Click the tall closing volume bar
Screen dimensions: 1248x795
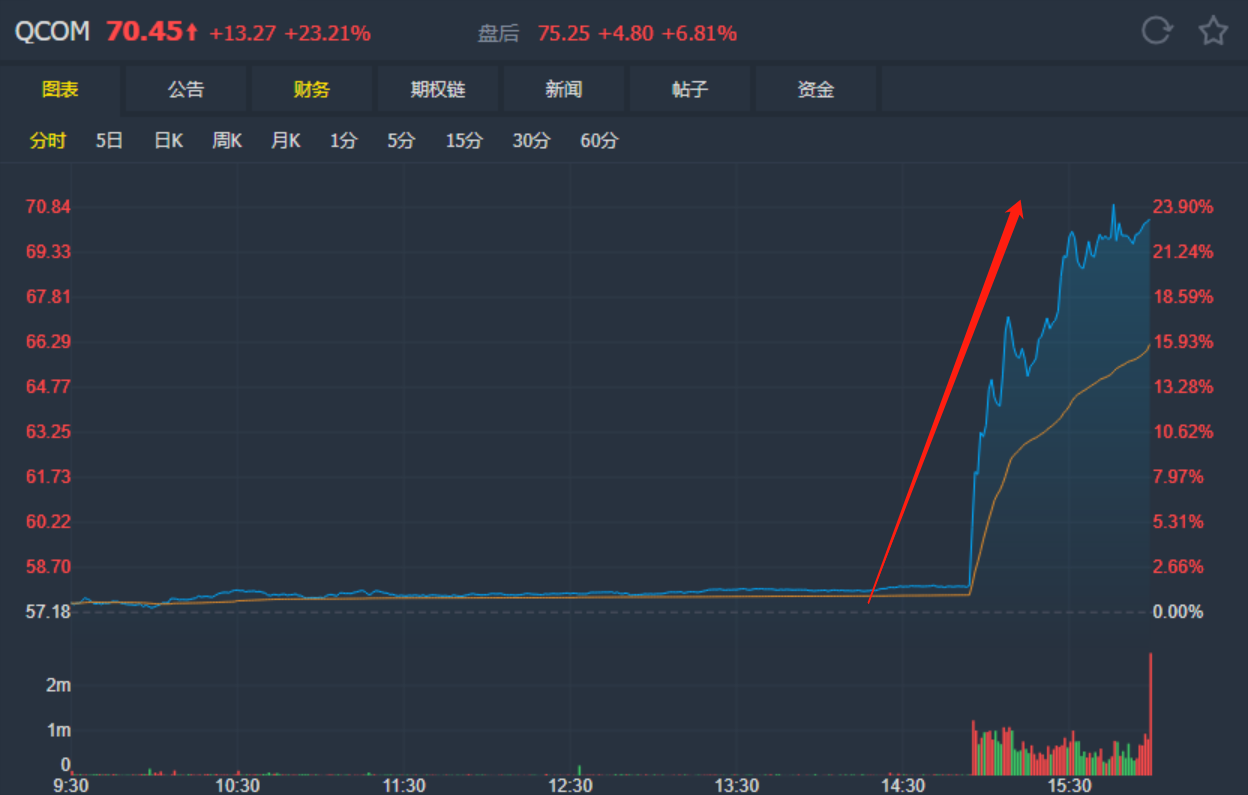click(x=1150, y=713)
